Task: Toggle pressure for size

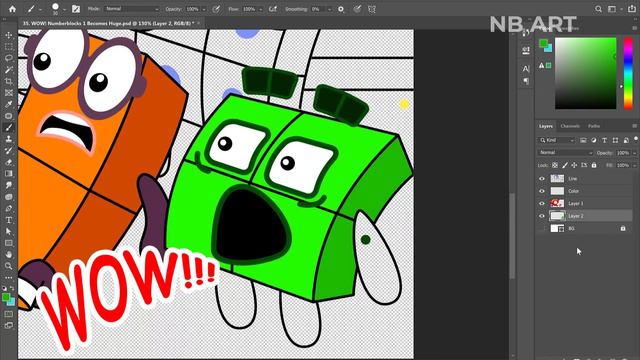Action: click(357, 9)
